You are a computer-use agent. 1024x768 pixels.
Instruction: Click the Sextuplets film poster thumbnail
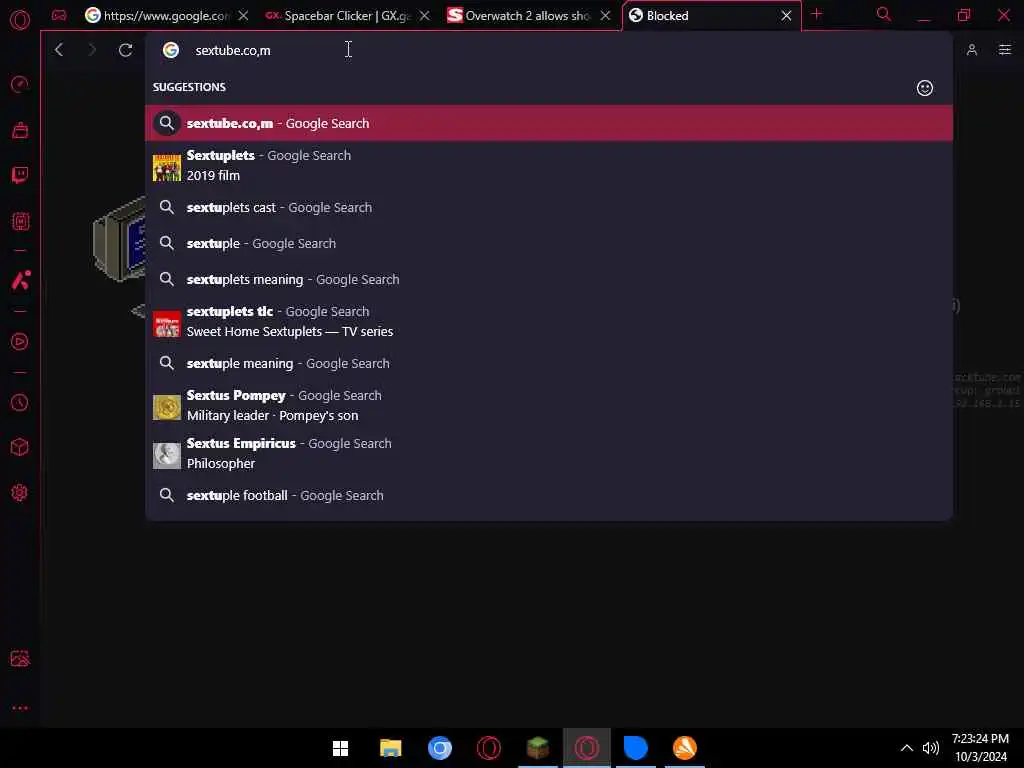tap(167, 168)
